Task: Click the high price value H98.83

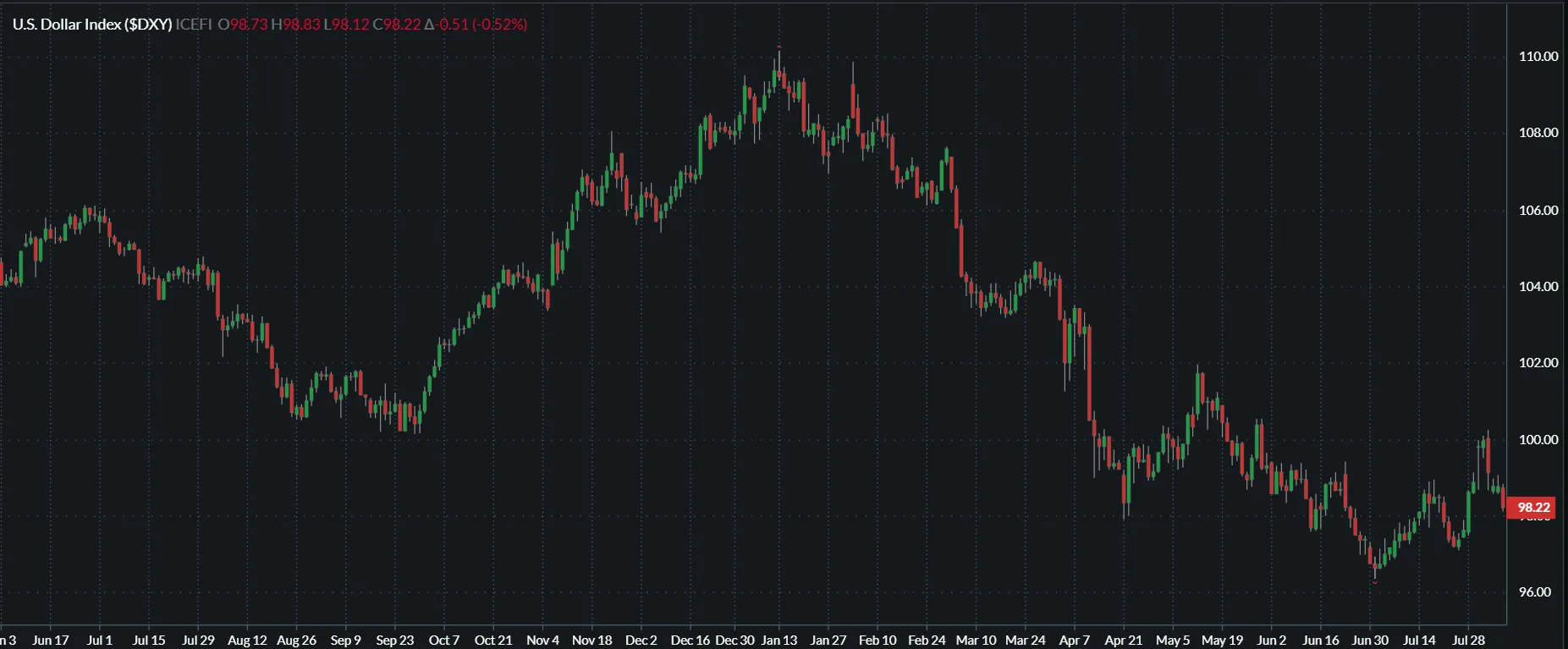Action: (x=295, y=25)
